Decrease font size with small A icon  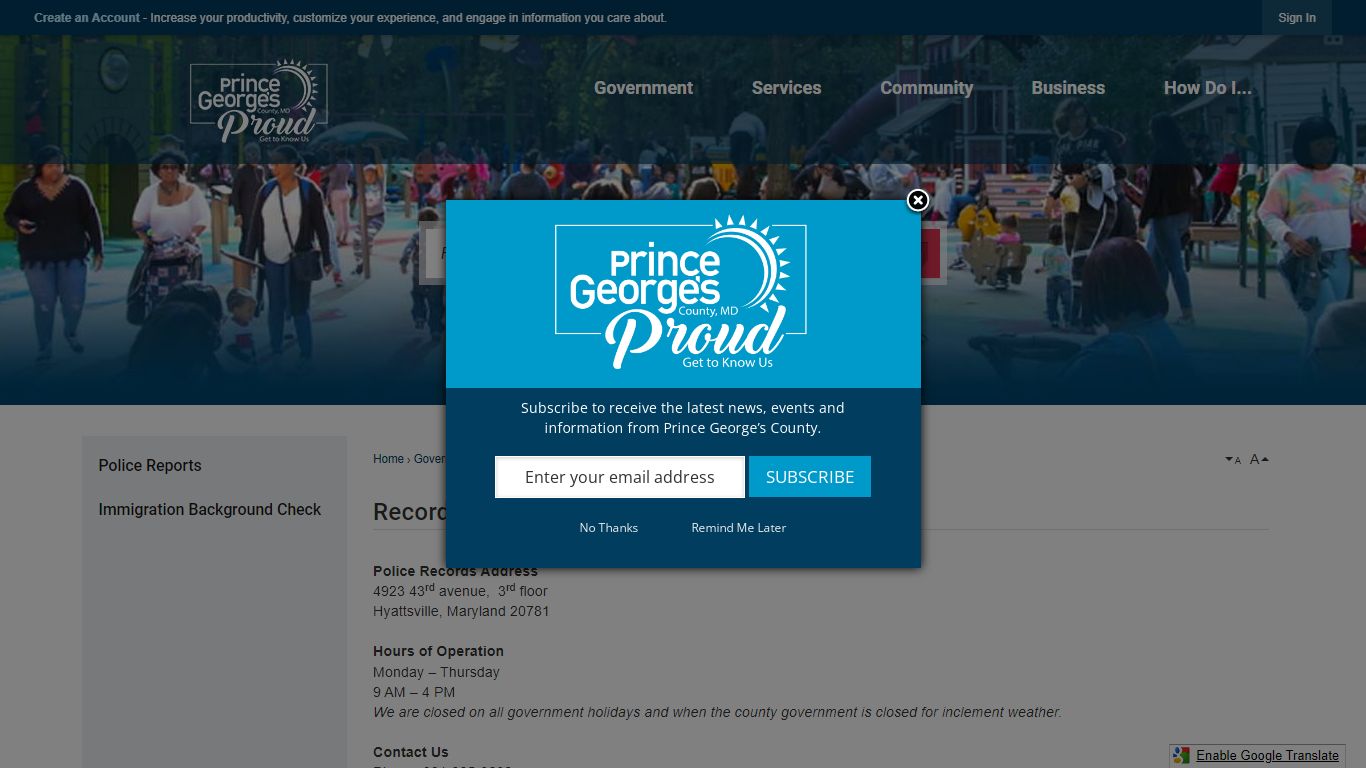(1233, 460)
